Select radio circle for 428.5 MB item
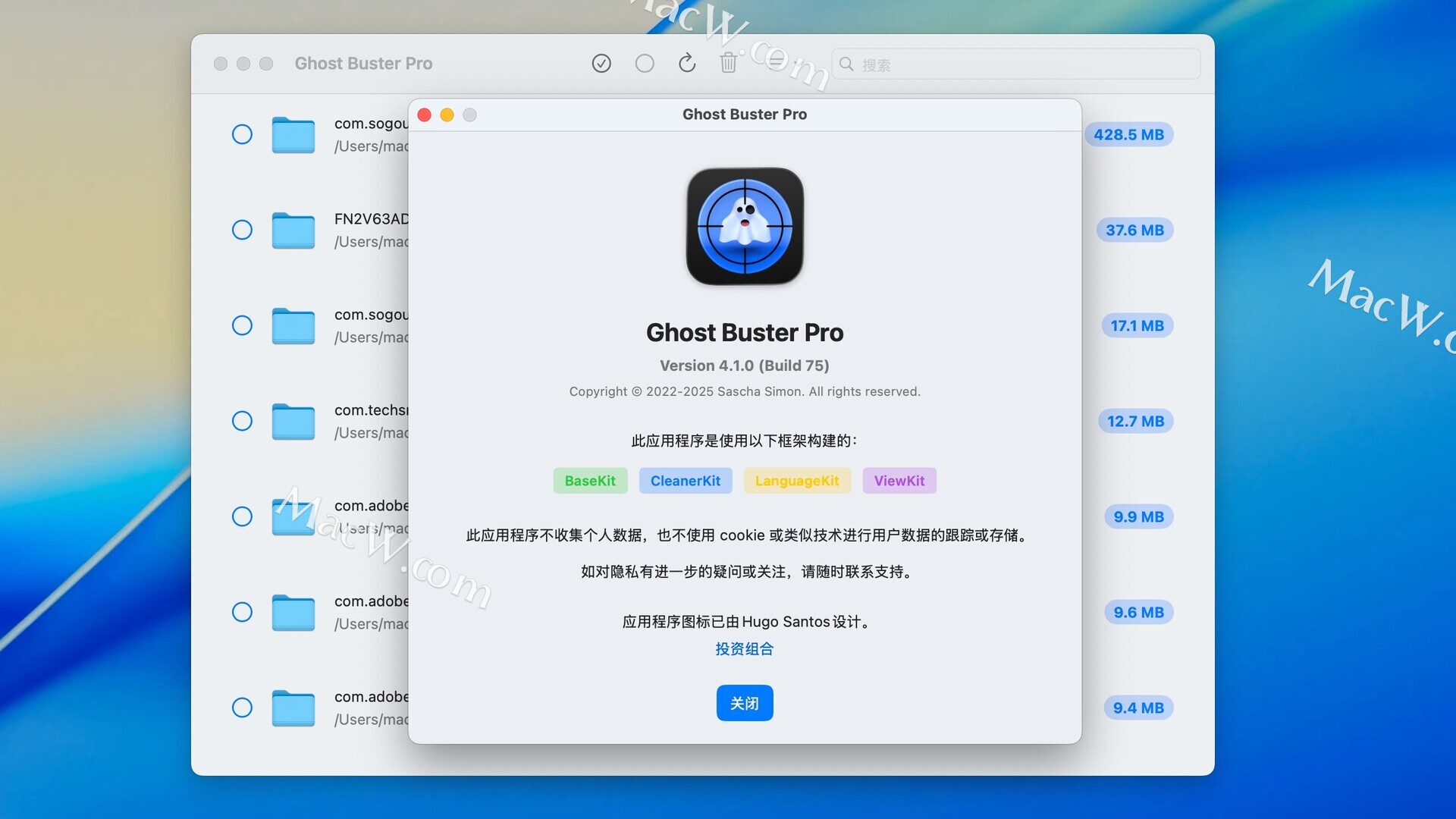The width and height of the screenshot is (1456, 819). 242,135
